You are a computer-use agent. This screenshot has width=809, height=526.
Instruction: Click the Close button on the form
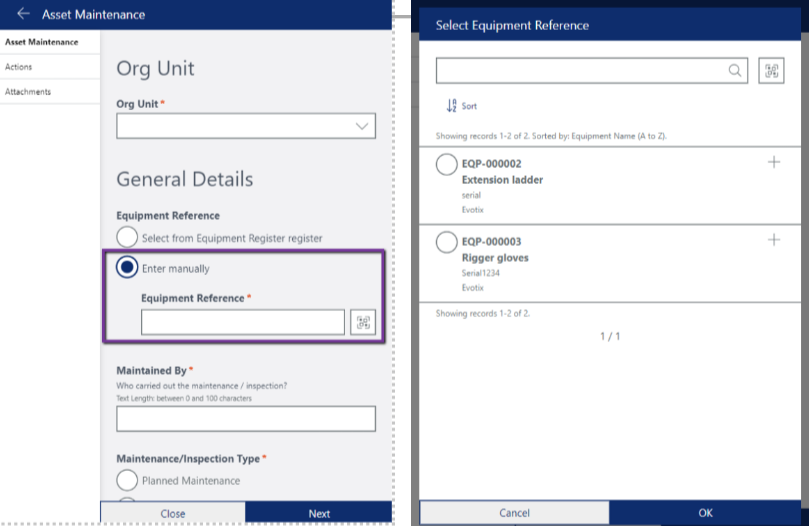173,513
